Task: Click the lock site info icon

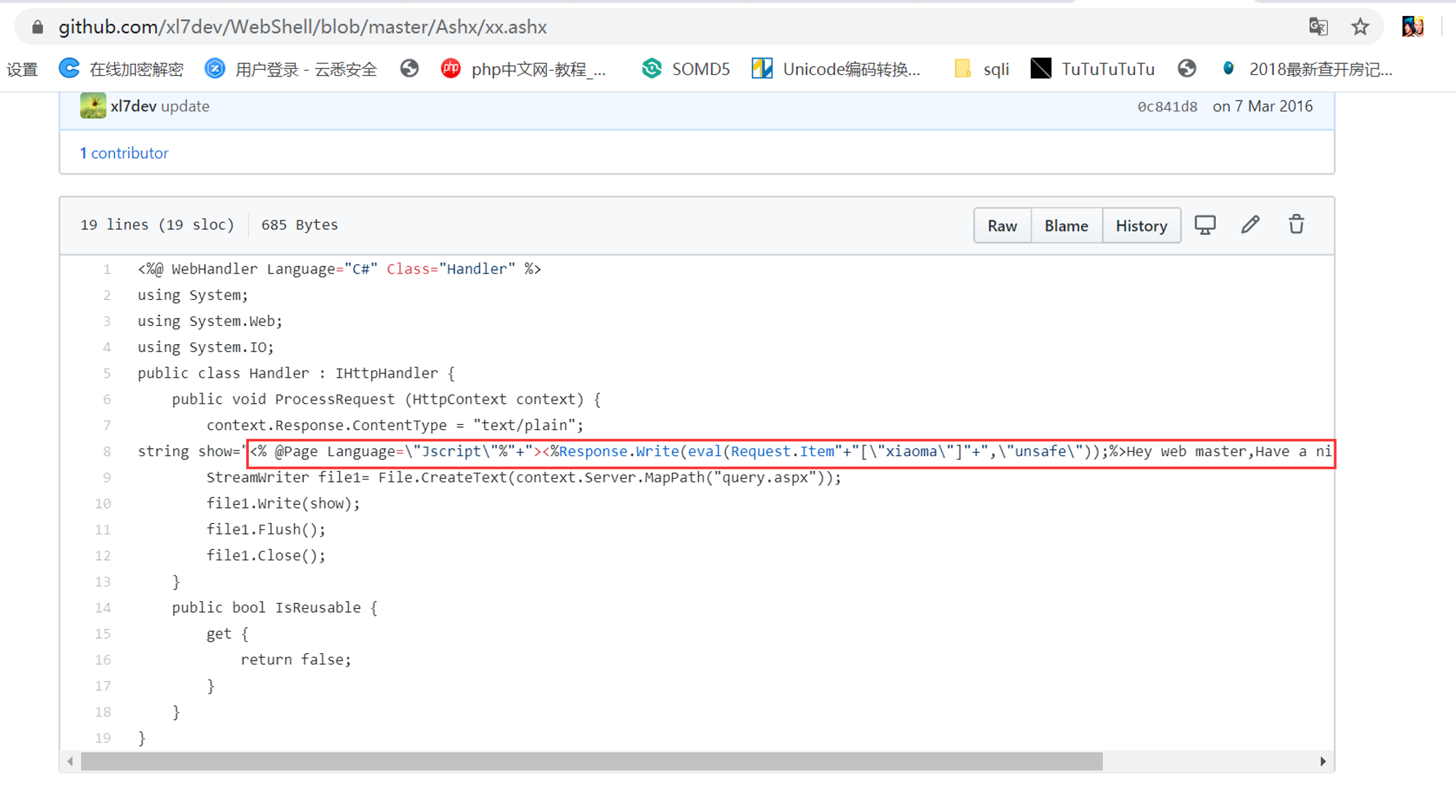Action: [x=38, y=28]
